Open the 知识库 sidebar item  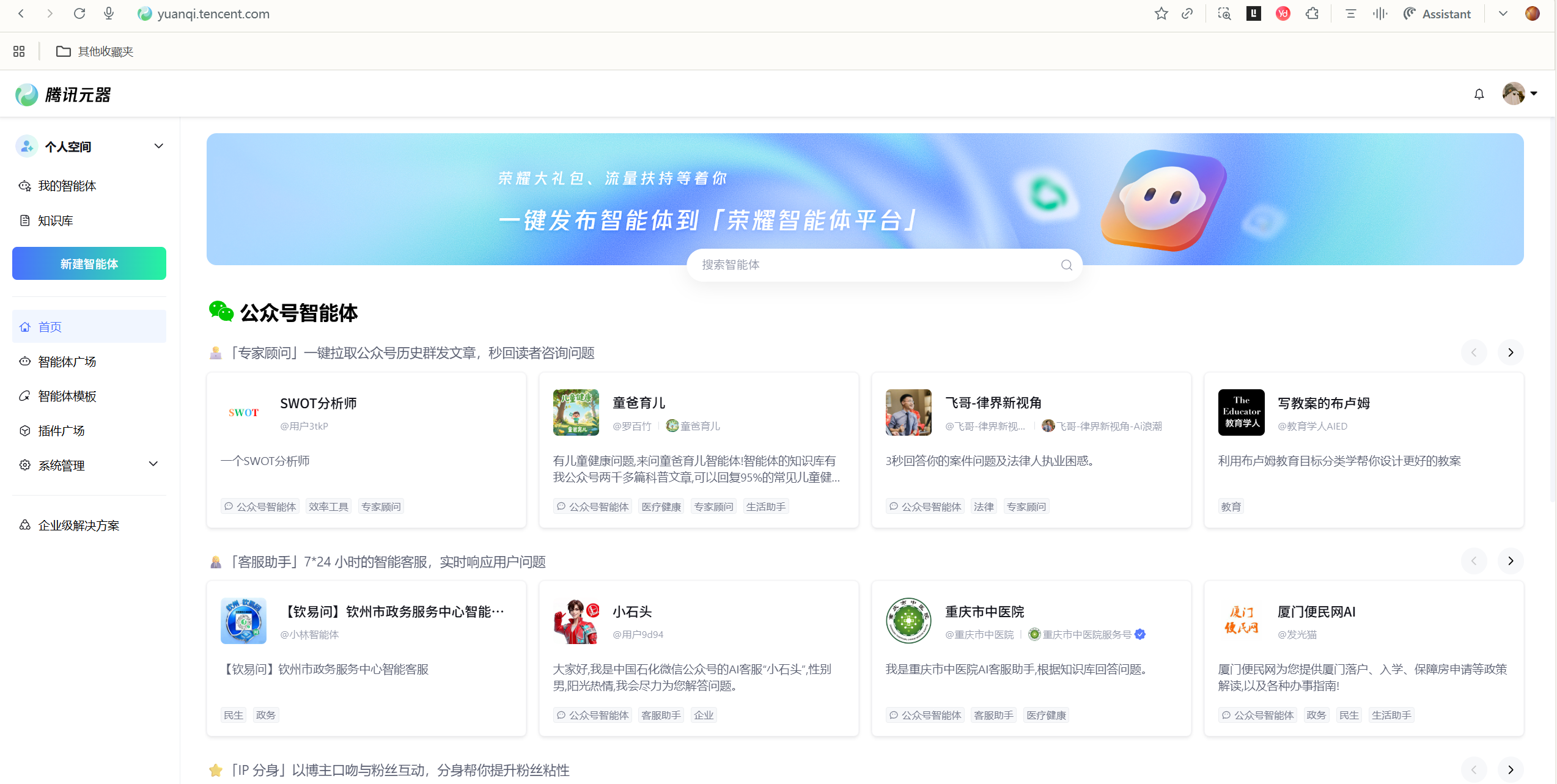(x=54, y=220)
